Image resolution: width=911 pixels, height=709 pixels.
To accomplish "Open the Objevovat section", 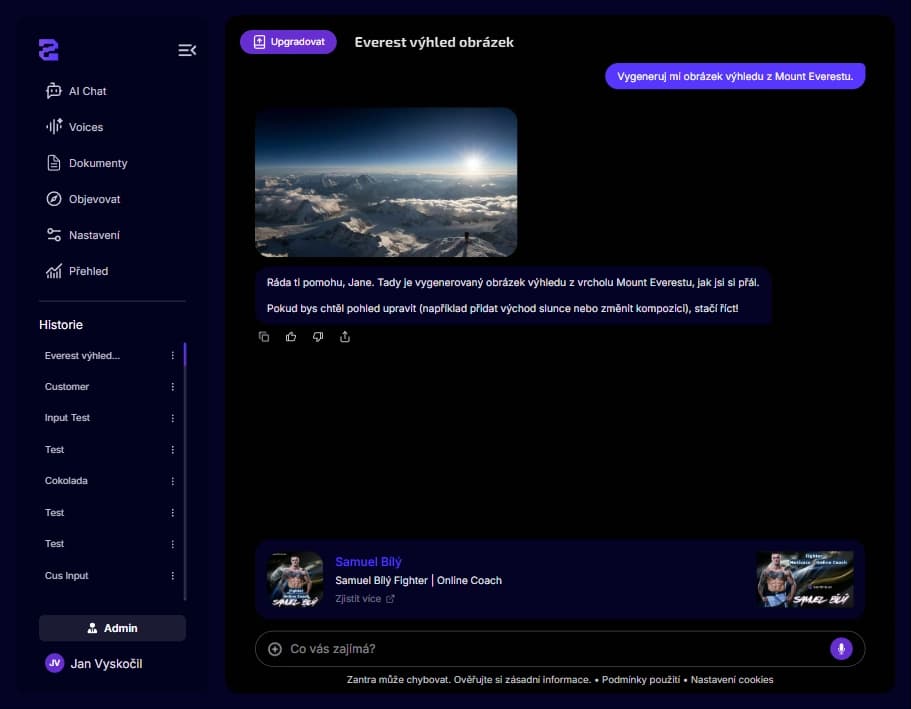I will point(92,199).
